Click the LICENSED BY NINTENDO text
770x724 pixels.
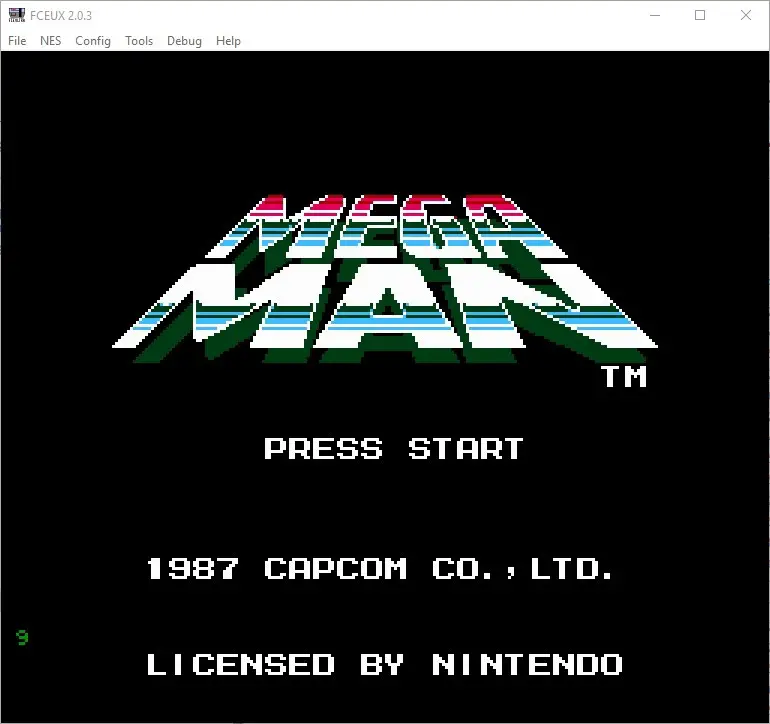385,664
